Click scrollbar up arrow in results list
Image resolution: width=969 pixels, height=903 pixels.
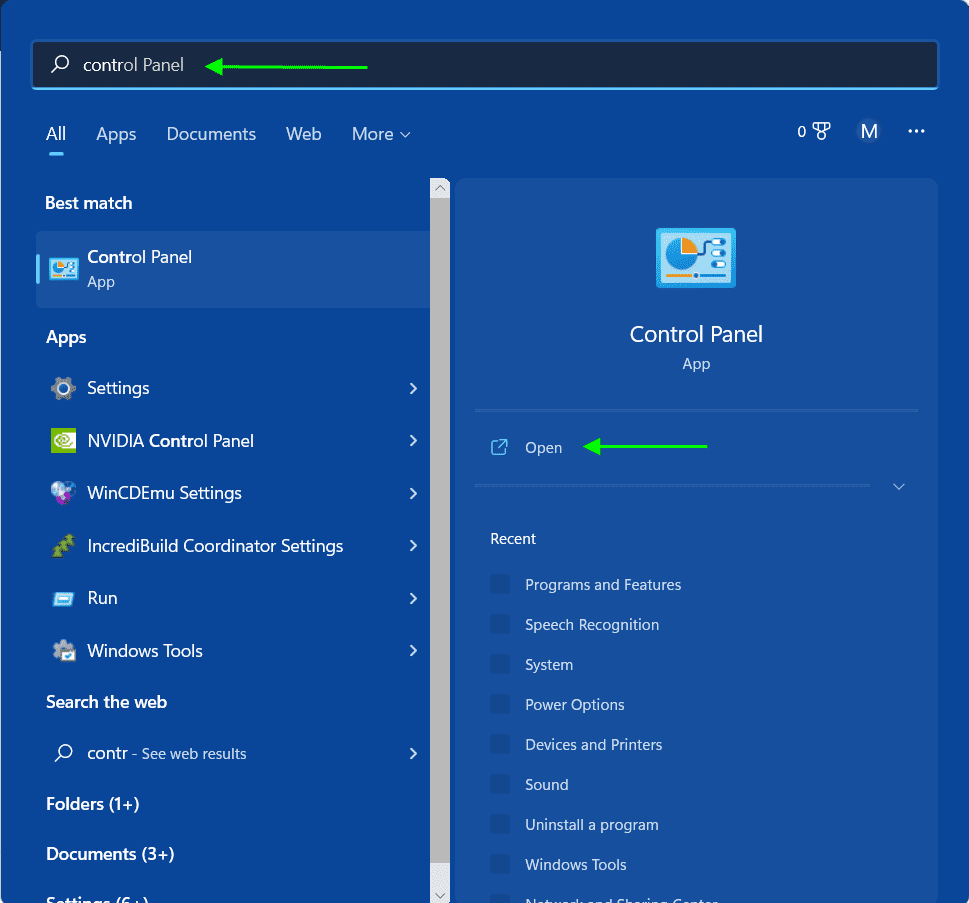coord(440,188)
